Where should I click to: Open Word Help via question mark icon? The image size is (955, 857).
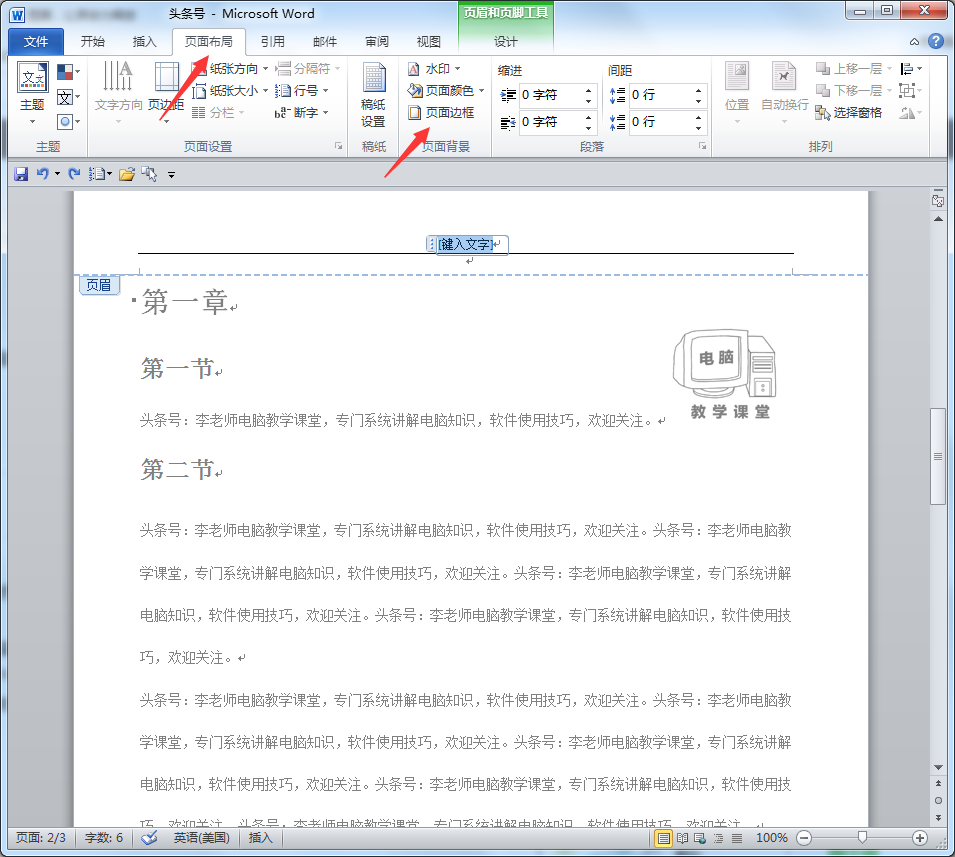[936, 41]
